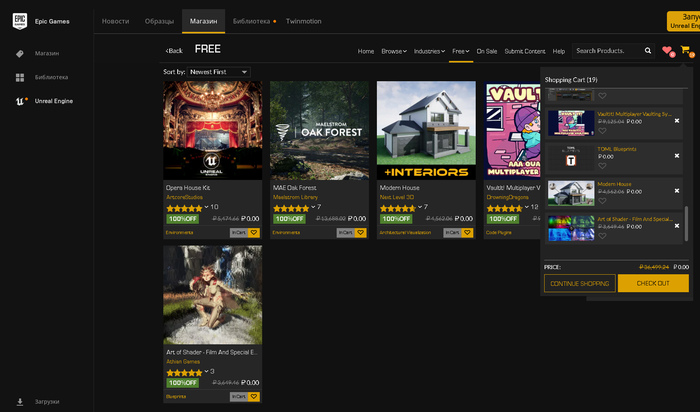Expand the Browse menu
The width and height of the screenshot is (700, 412).
pyautogui.click(x=394, y=51)
